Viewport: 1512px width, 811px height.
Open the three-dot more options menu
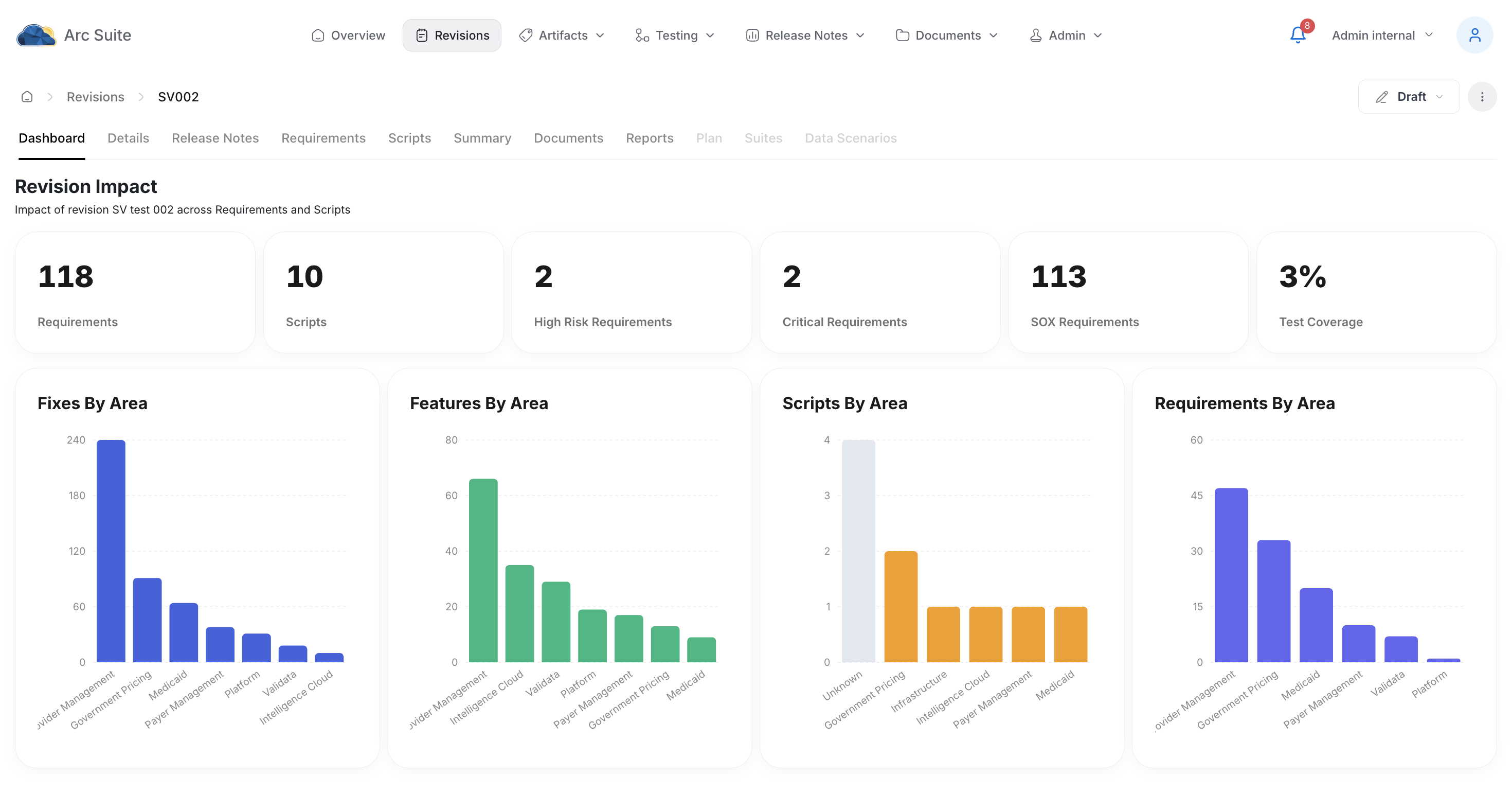click(1482, 97)
